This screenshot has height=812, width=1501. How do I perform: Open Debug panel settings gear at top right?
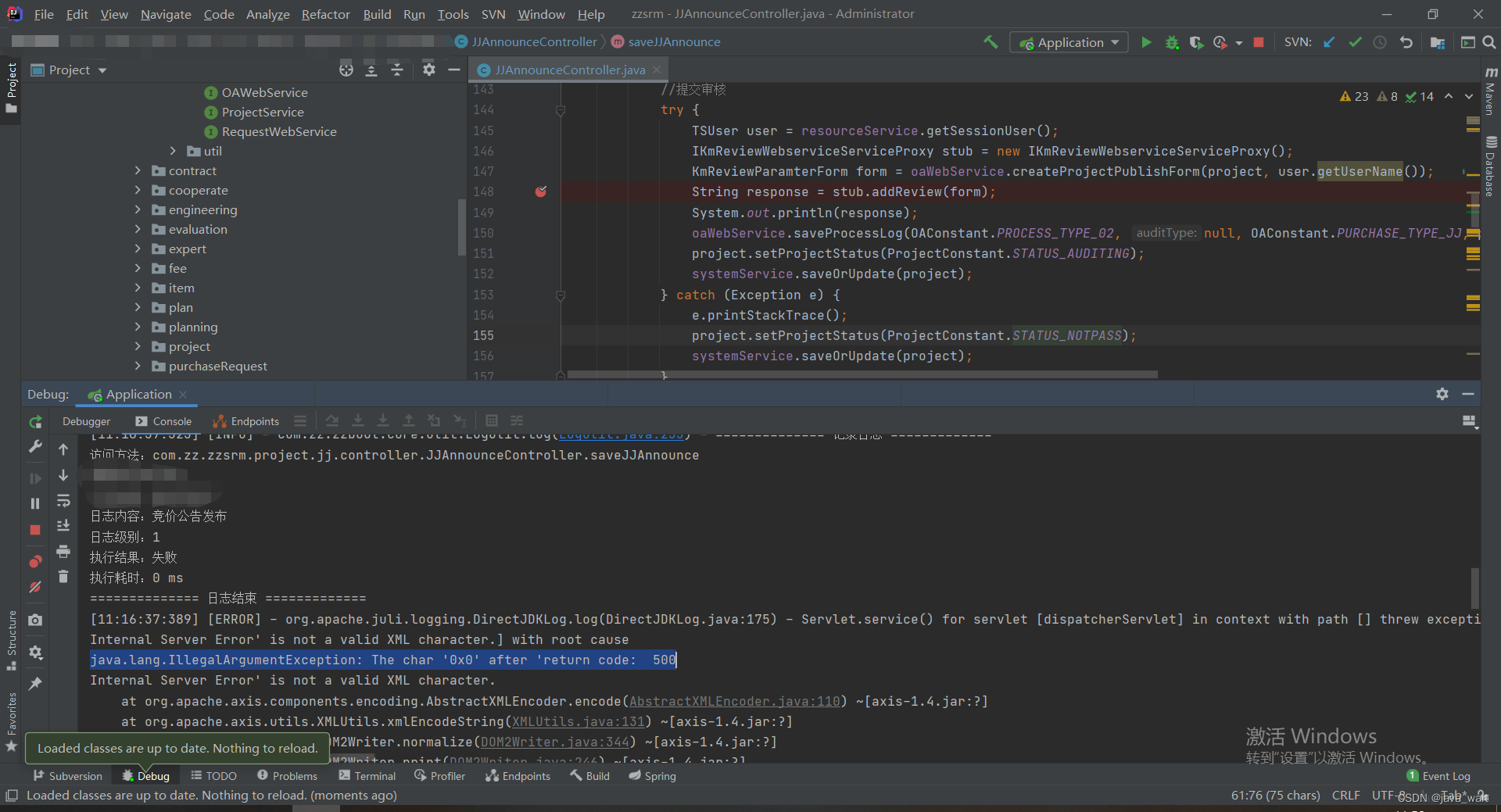1442,394
